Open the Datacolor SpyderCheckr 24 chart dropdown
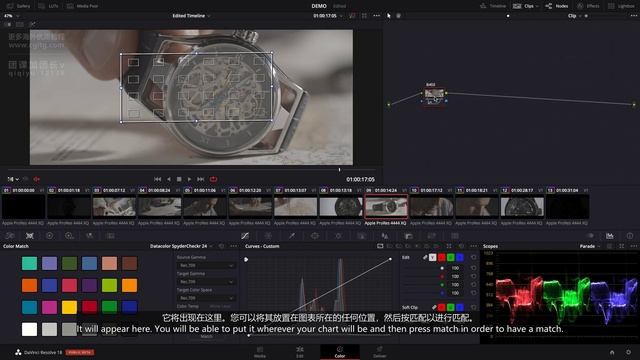 (x=181, y=247)
